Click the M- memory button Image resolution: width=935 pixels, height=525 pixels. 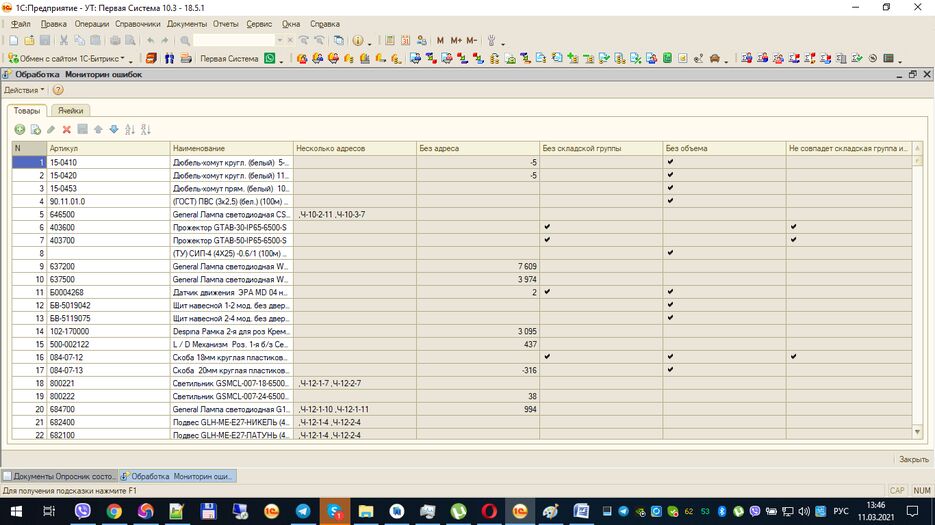(x=472, y=41)
